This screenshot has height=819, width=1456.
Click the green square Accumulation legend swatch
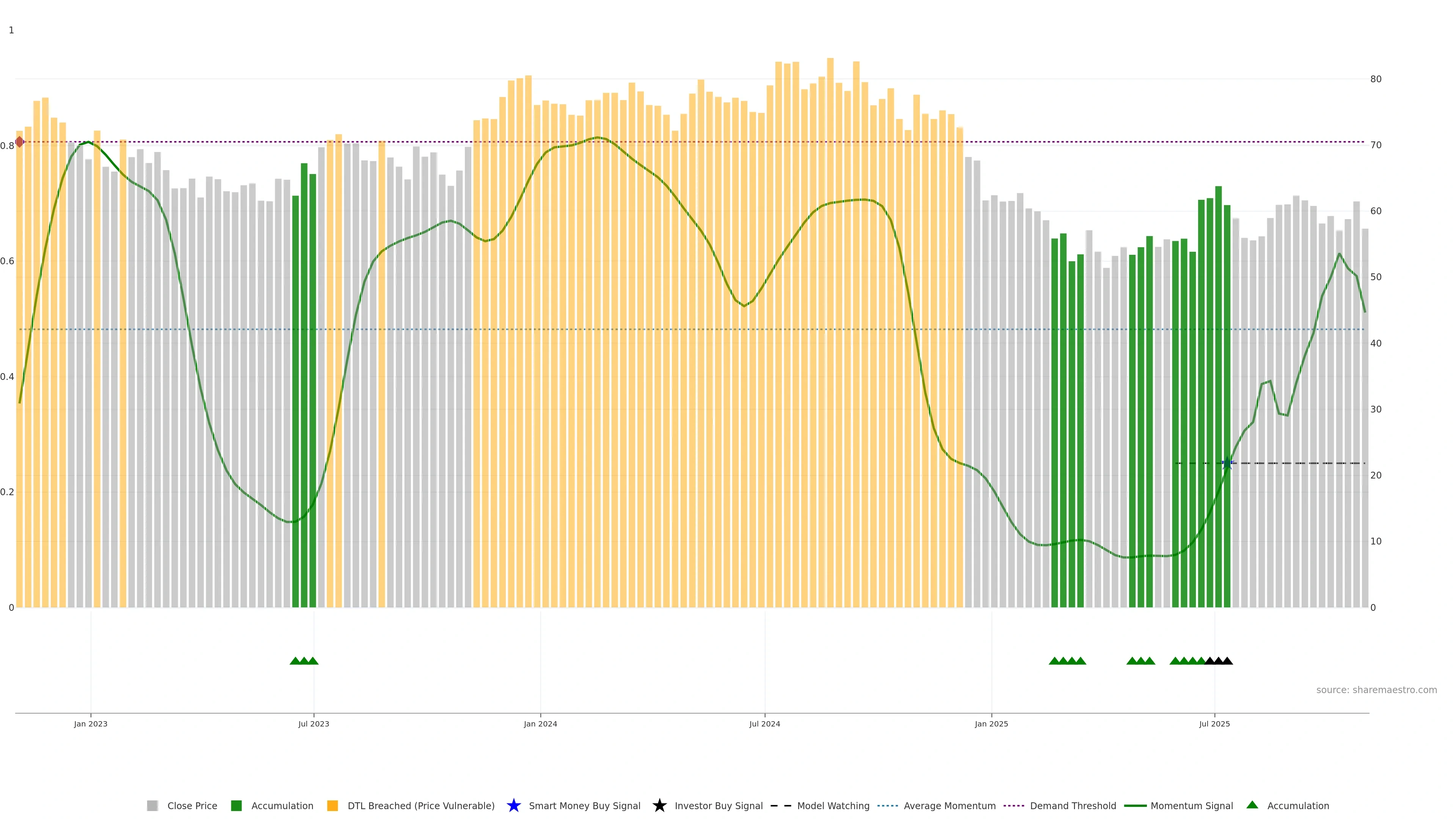[x=236, y=805]
